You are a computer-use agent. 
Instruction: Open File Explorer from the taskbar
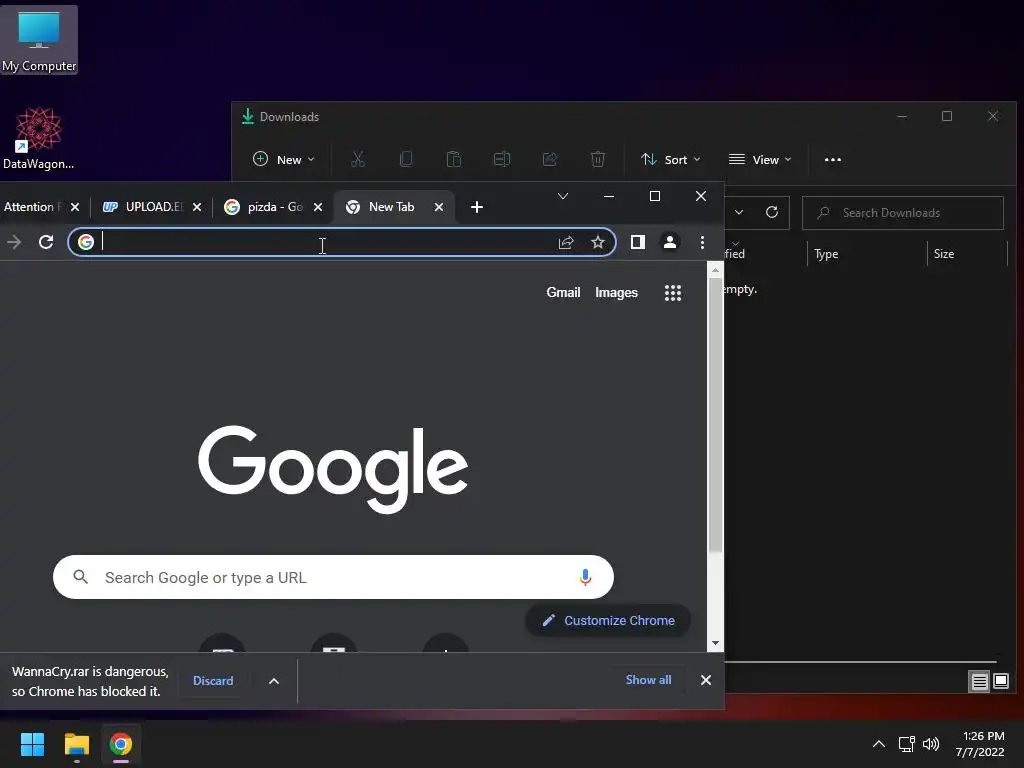(76, 744)
